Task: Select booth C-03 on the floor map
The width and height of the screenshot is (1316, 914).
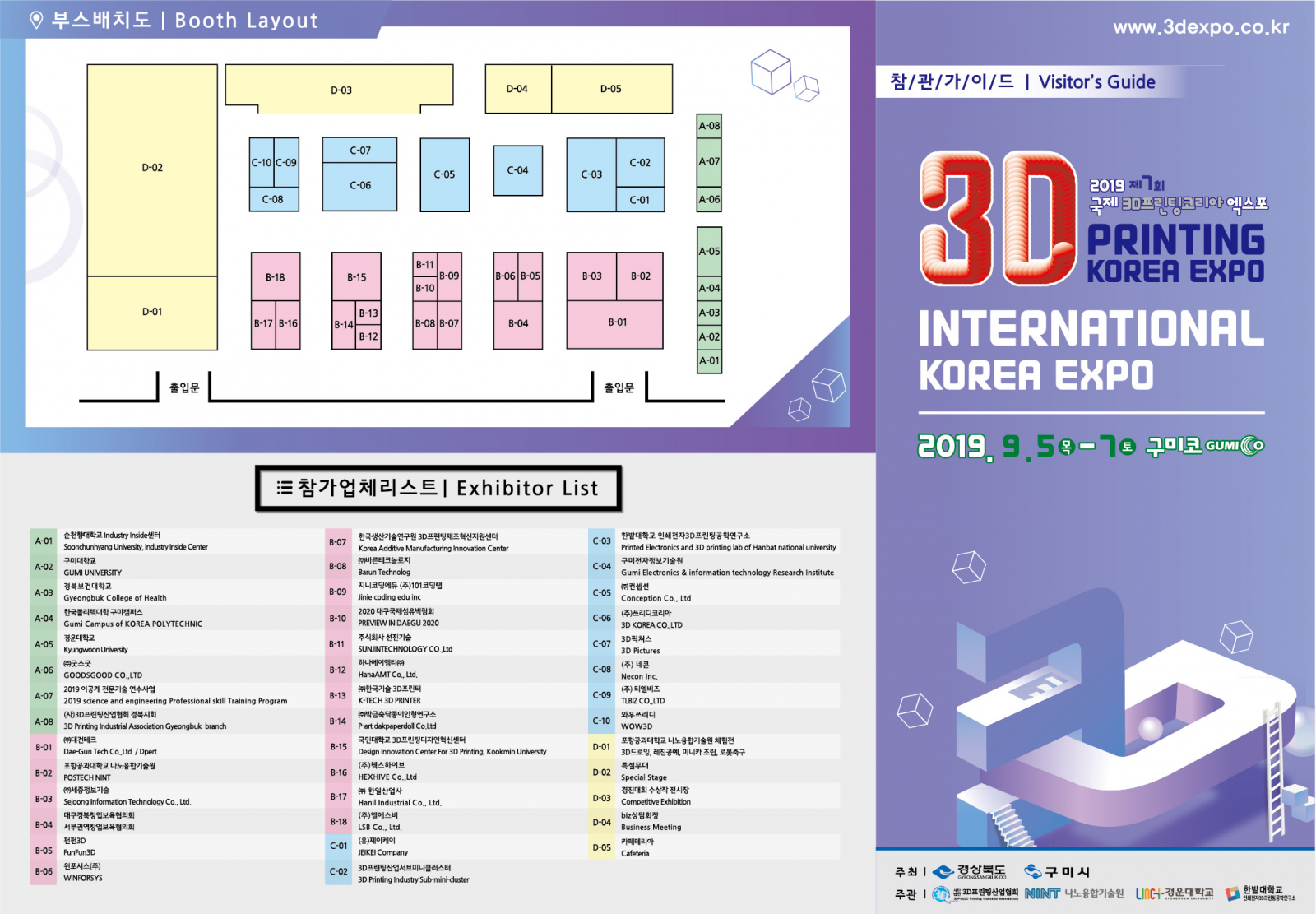Action: [591, 174]
